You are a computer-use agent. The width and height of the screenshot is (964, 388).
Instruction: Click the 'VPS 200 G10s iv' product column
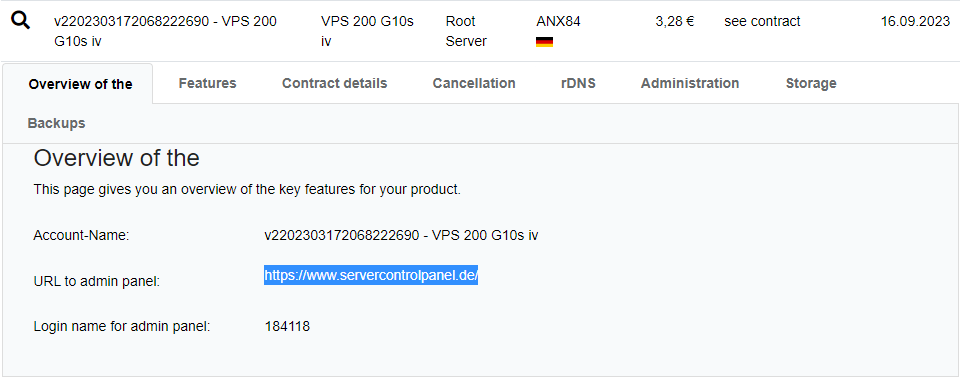(367, 31)
